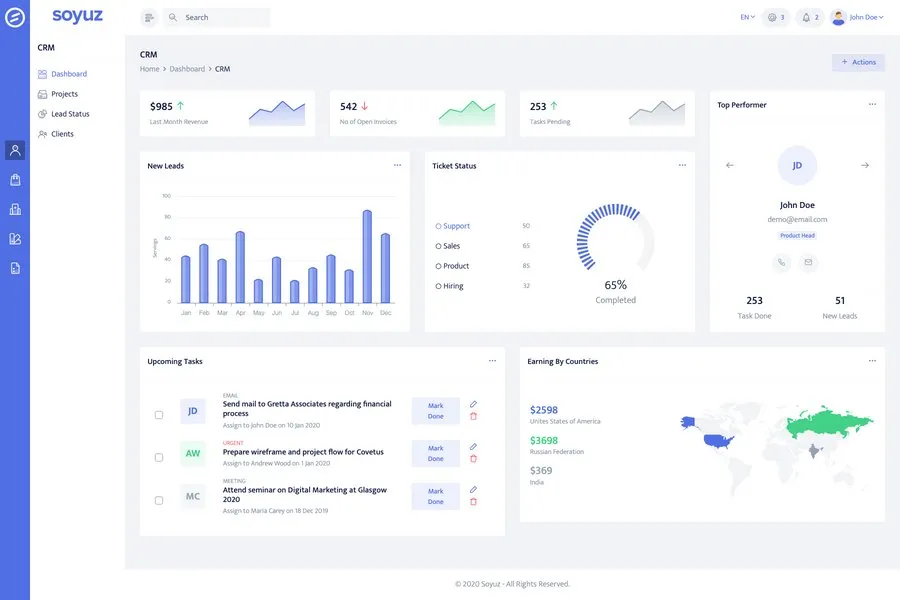This screenshot has width=900, height=600.
Task: Expand the John Doe user menu
Action: (857, 17)
